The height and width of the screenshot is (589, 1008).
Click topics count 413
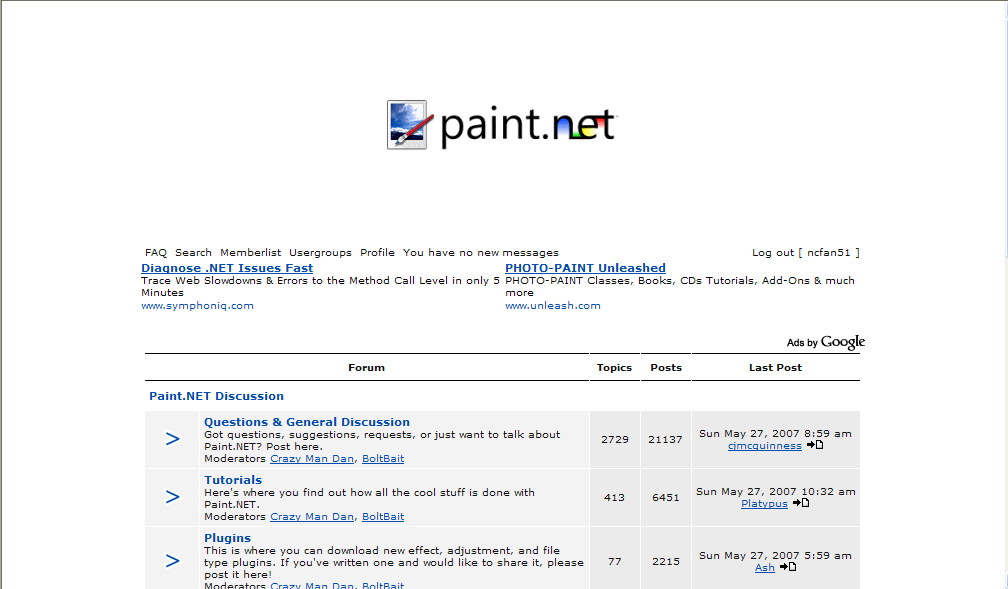(x=615, y=497)
